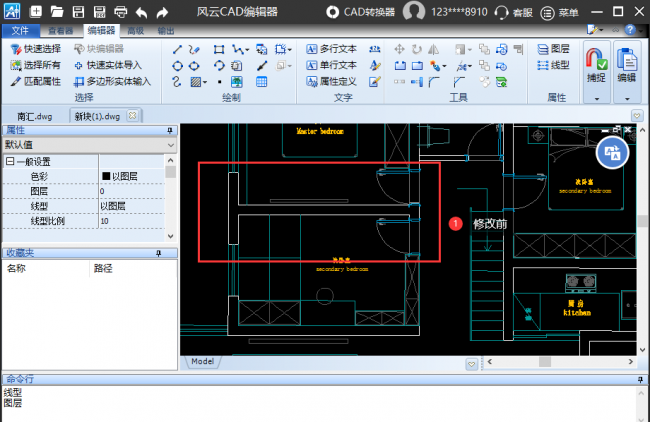Toggle pin on the 收藏夹 panel
Screen dimensions: 650x422
coord(158,253)
